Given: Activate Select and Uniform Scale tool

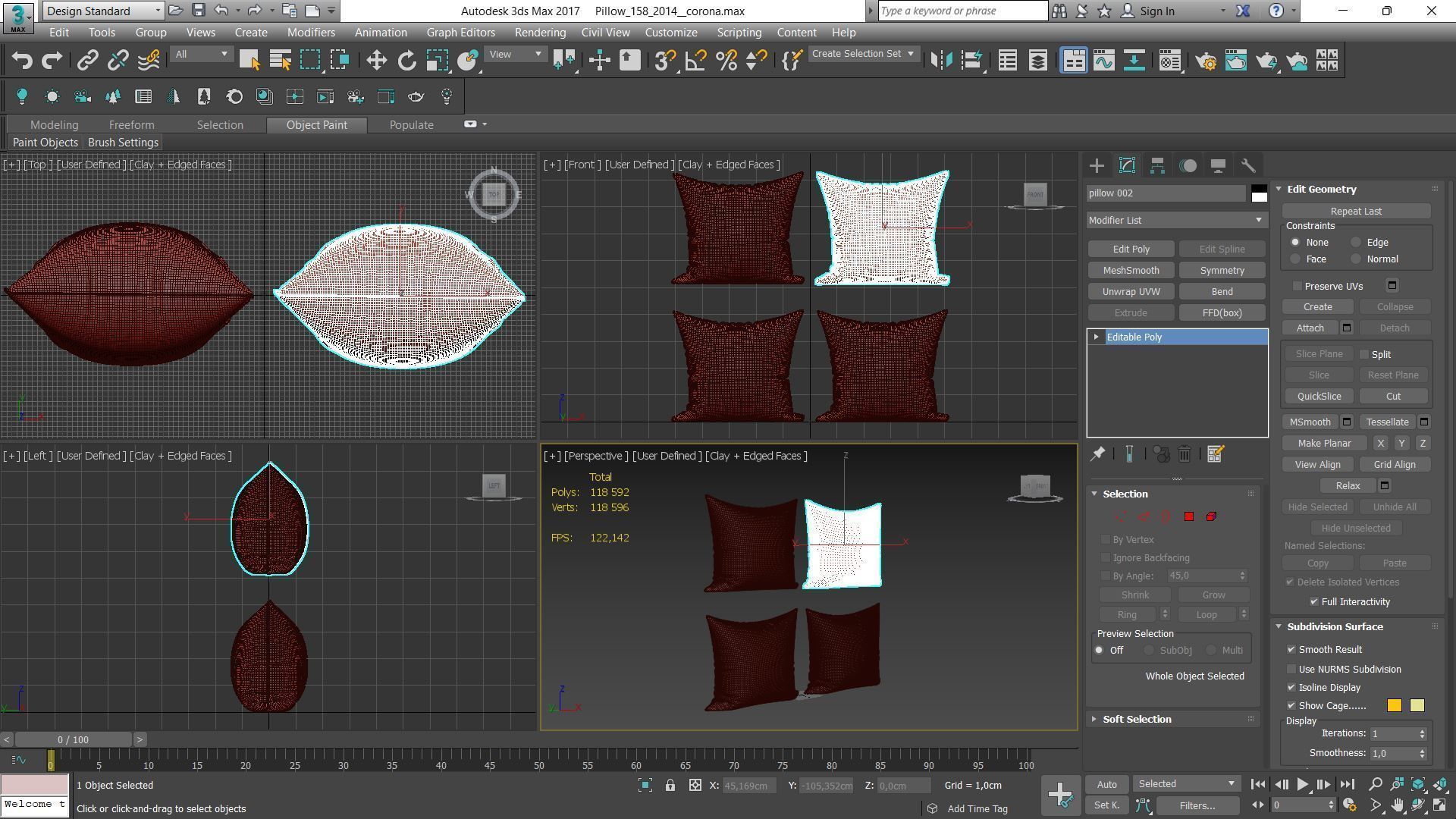Looking at the screenshot, I should point(438,61).
